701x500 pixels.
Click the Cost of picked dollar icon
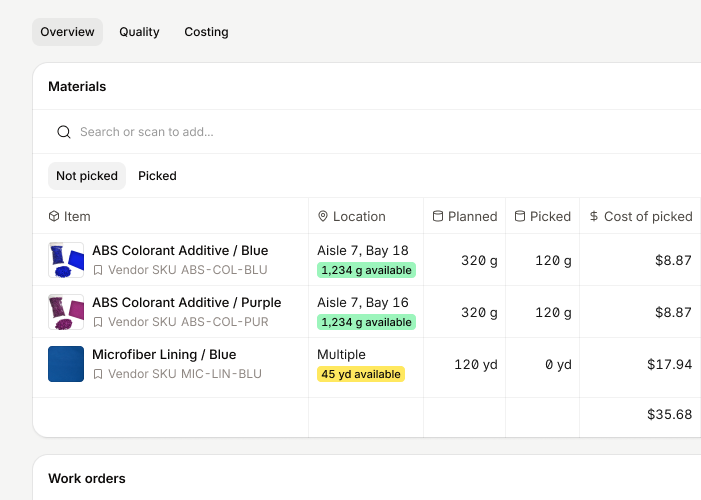click(594, 216)
